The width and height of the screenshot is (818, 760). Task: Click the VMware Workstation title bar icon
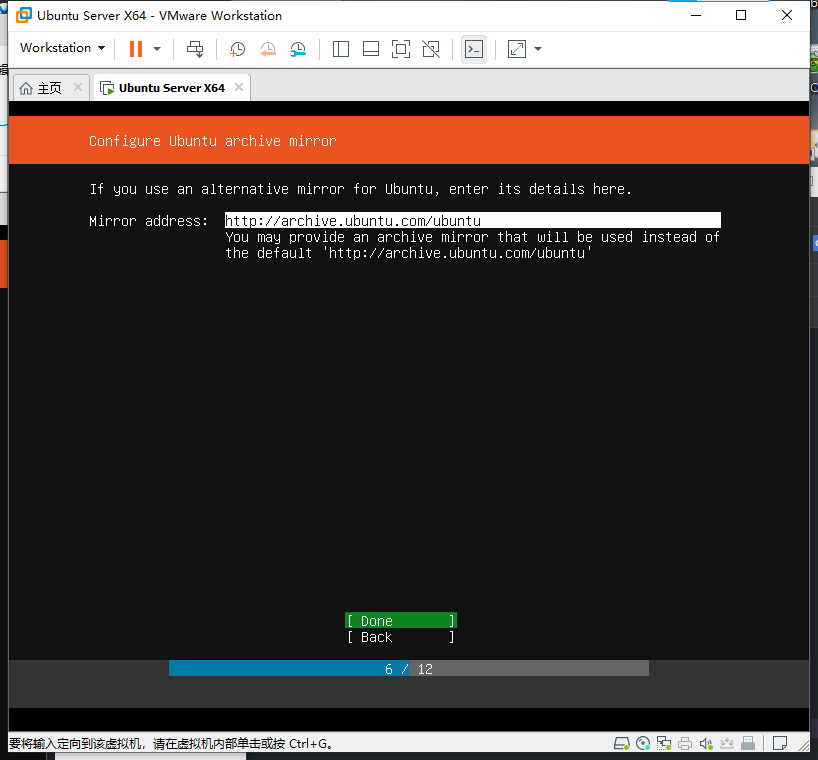point(23,16)
